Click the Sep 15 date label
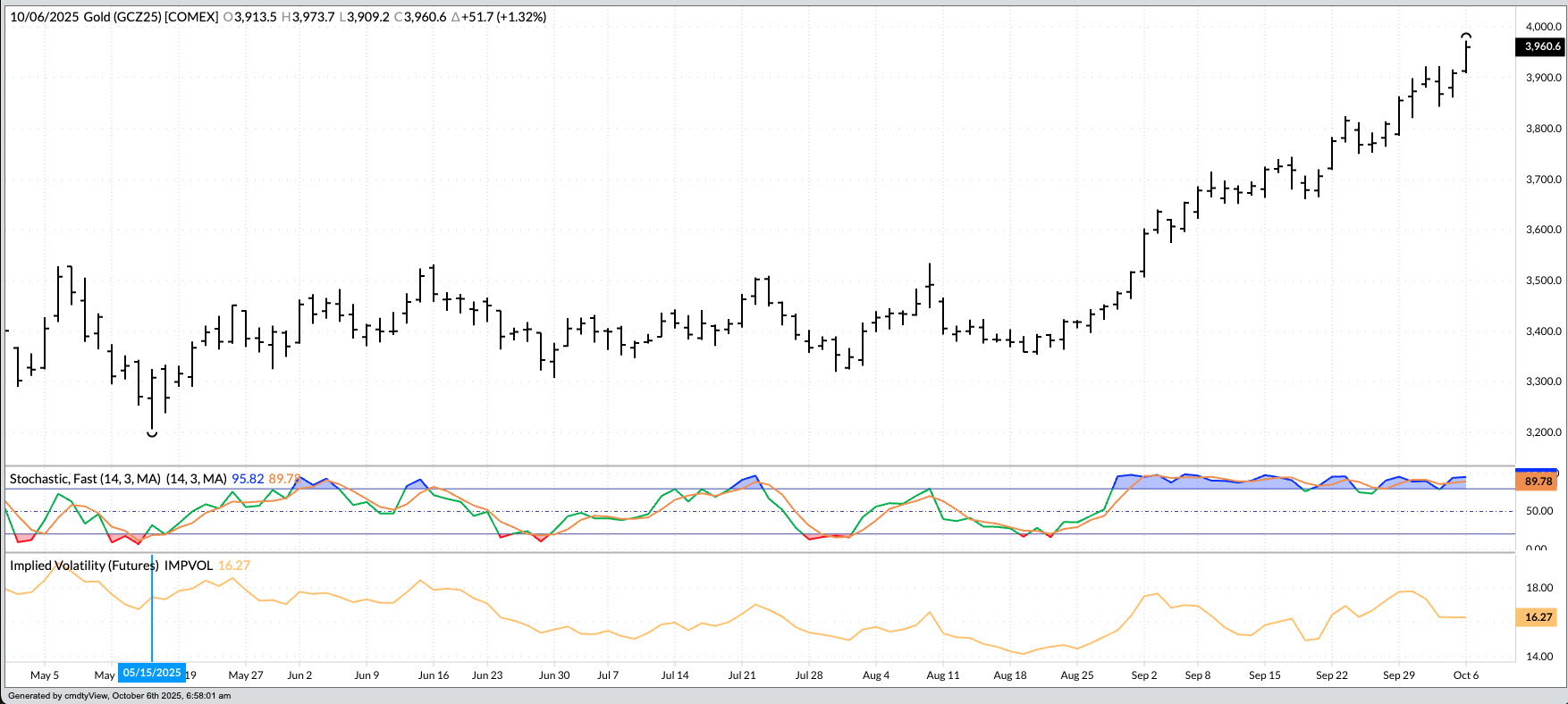This screenshot has height=704, width=1568. tap(1265, 675)
